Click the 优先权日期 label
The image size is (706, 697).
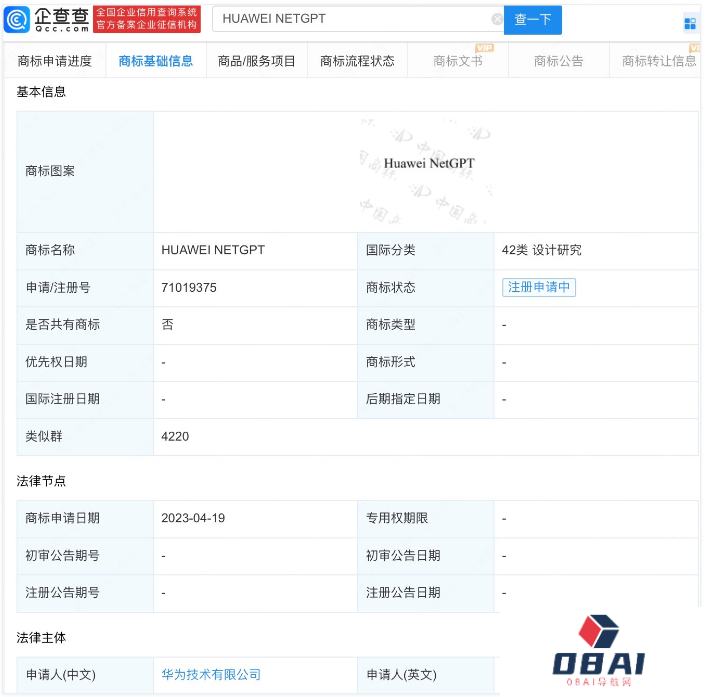coord(56,362)
